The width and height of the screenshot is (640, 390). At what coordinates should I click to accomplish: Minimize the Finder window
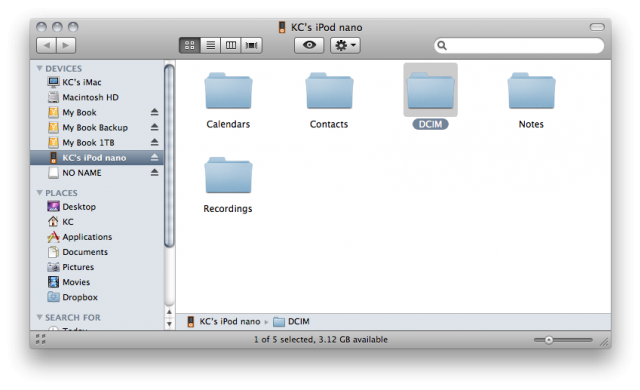pyautogui.click(x=57, y=27)
